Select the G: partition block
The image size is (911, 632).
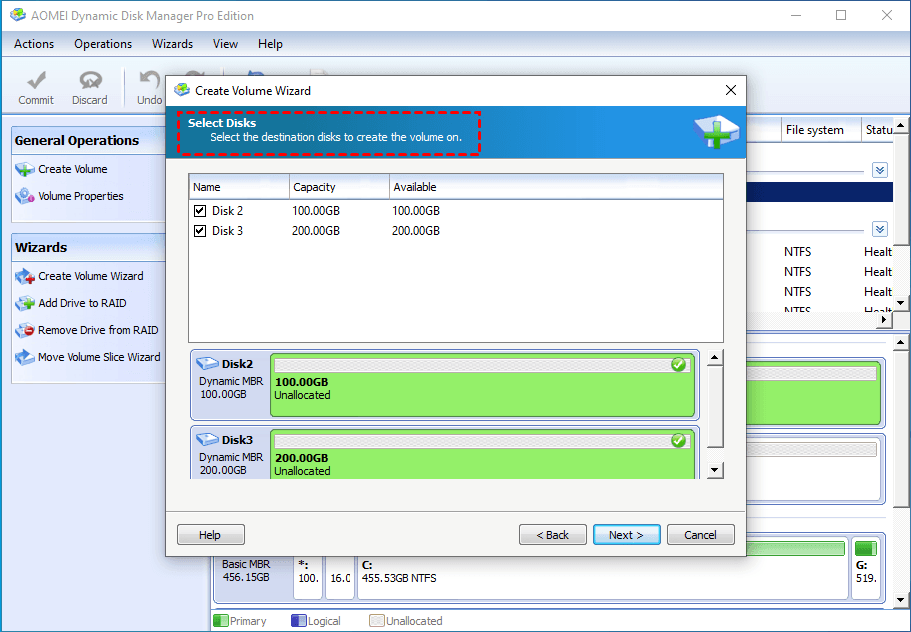866,569
